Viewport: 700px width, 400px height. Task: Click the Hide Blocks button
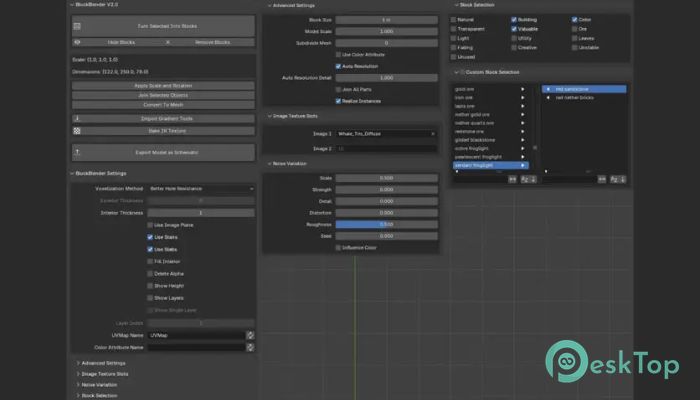[121, 42]
